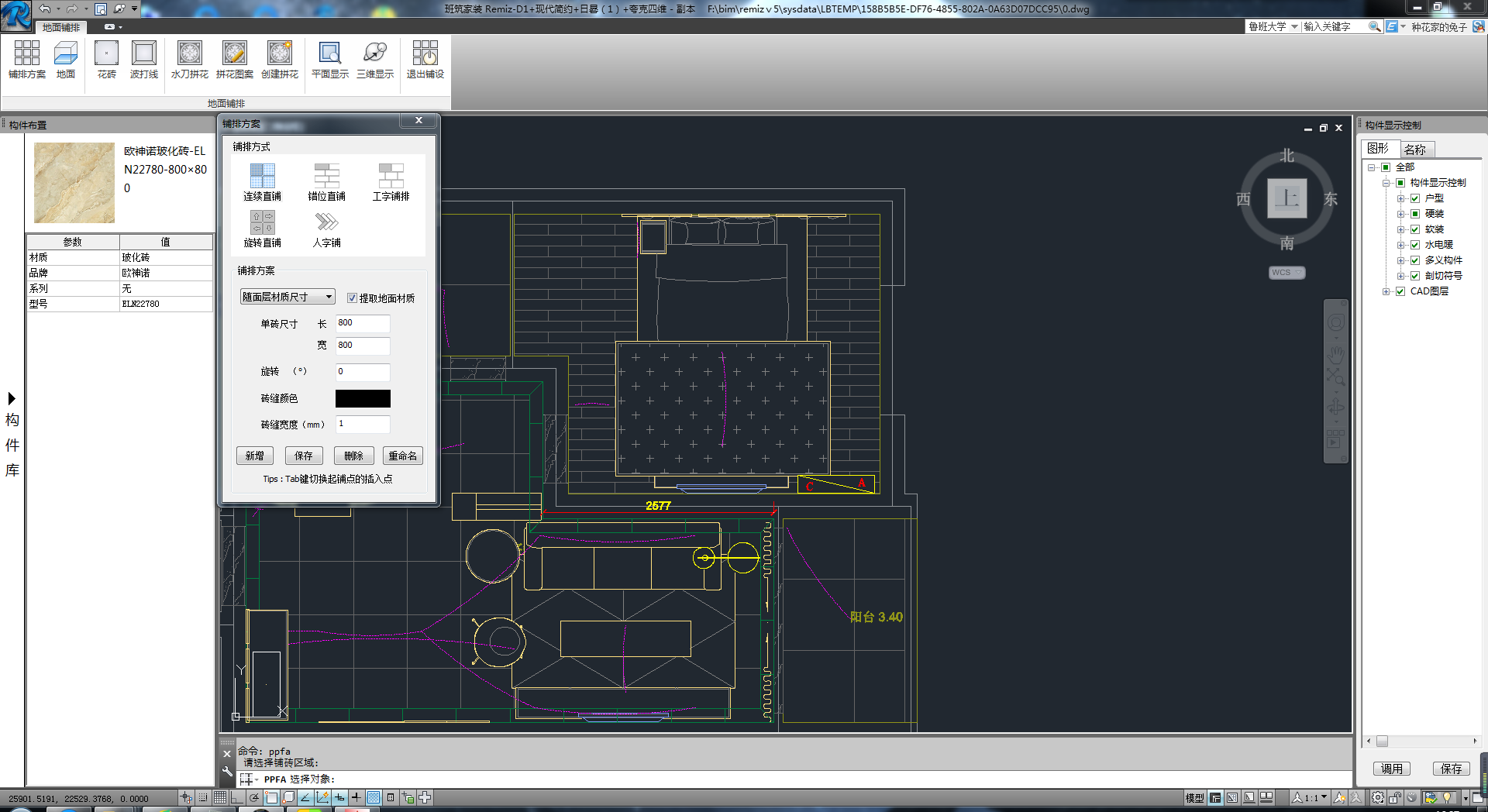Select 连续直铺 continuous straight layout

pos(263,183)
